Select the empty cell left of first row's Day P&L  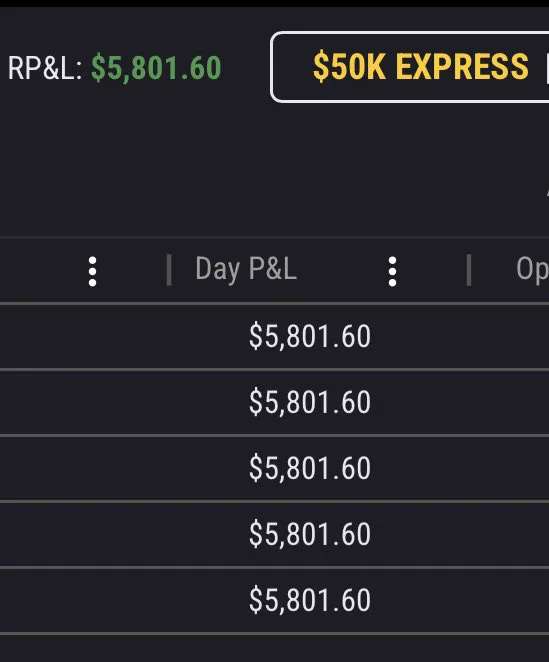pyautogui.click(x=84, y=336)
